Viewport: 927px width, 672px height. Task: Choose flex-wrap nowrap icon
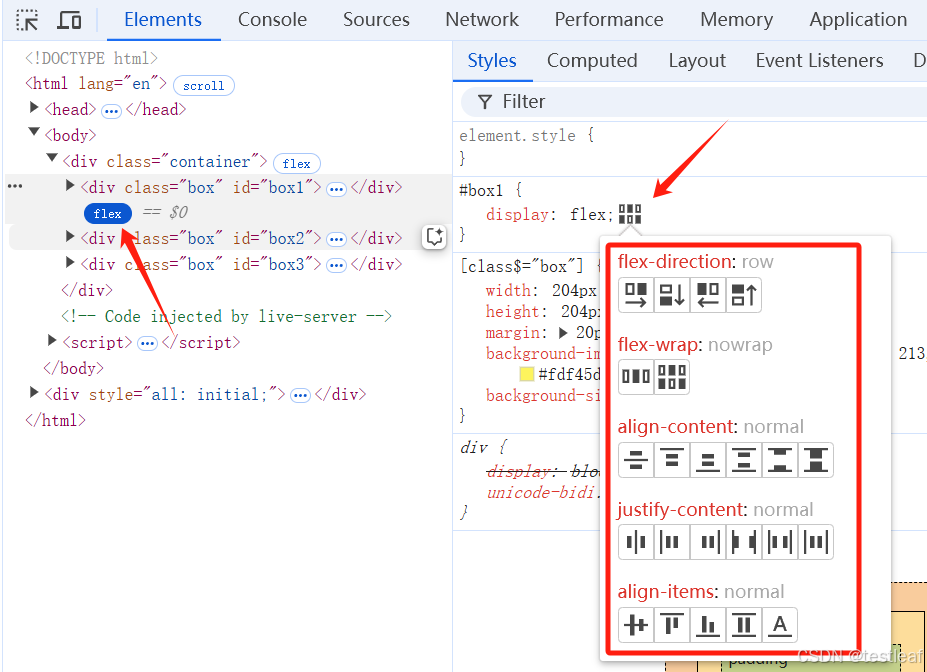(636, 377)
